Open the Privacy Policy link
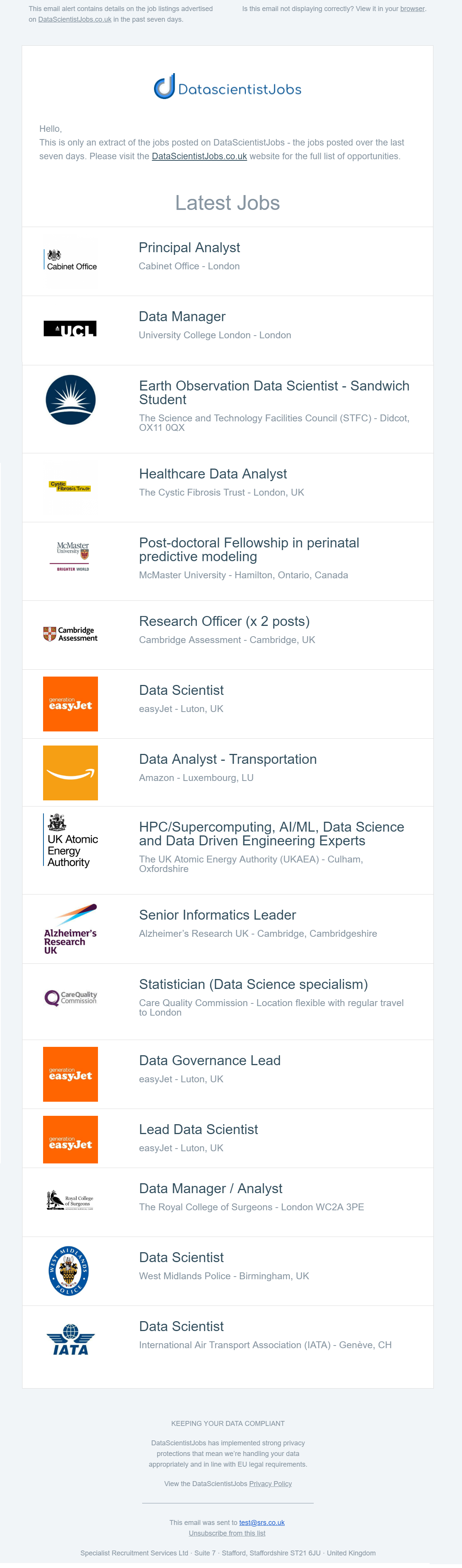 coord(270,1483)
